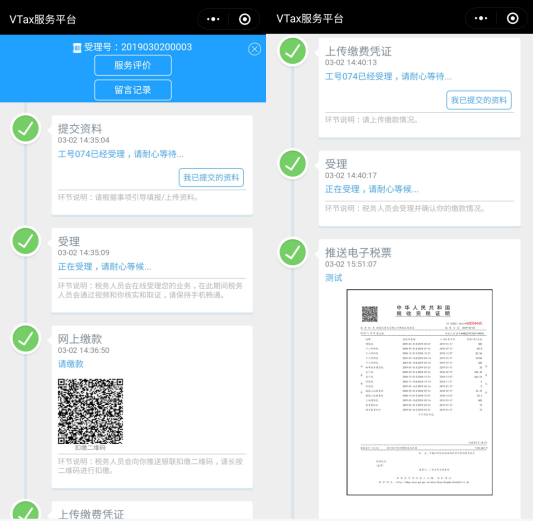Open the electronic tax certificate thumbnail
This screenshot has width=533, height=521.
coord(419,392)
